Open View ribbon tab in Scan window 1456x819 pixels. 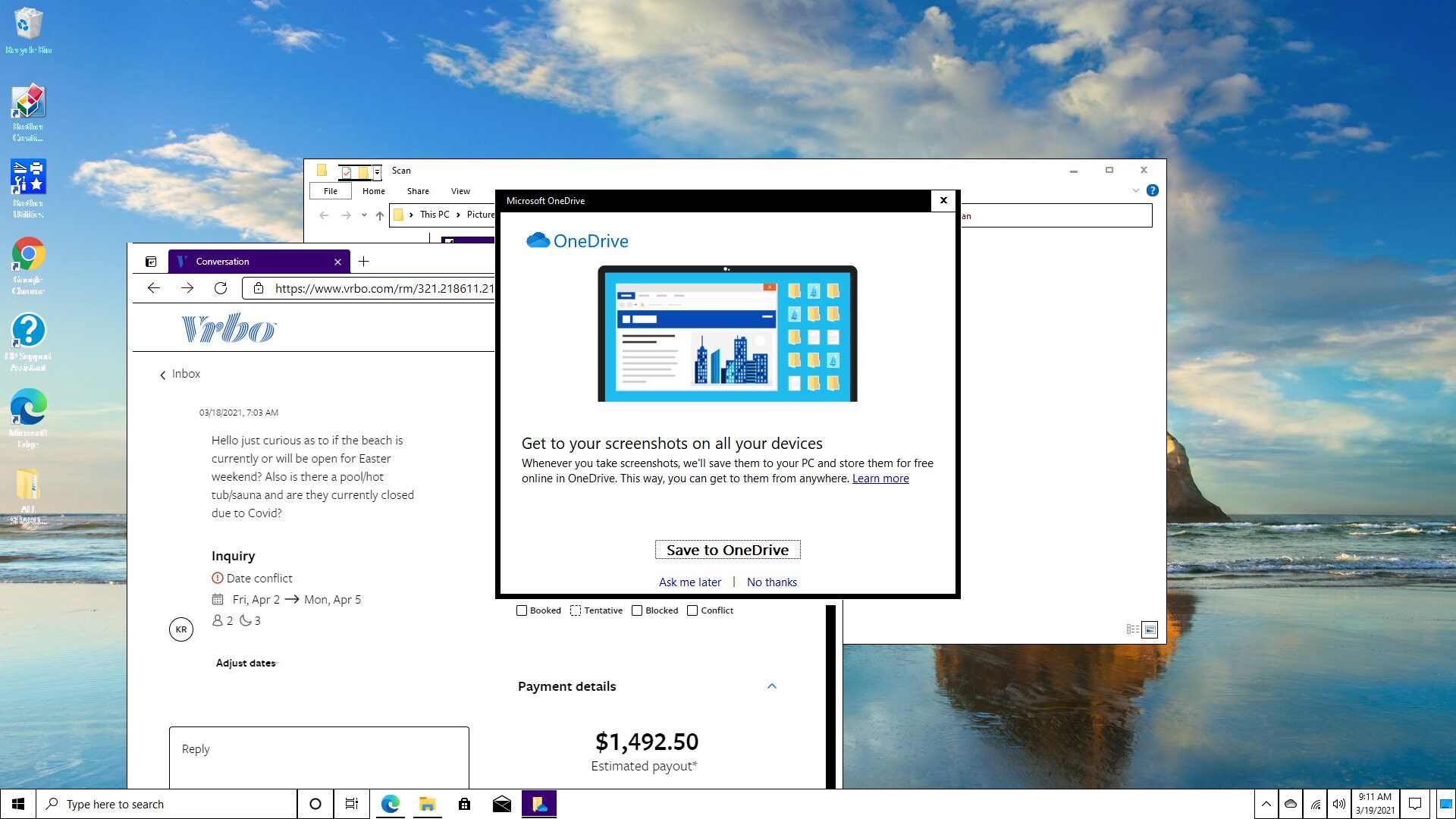click(460, 191)
